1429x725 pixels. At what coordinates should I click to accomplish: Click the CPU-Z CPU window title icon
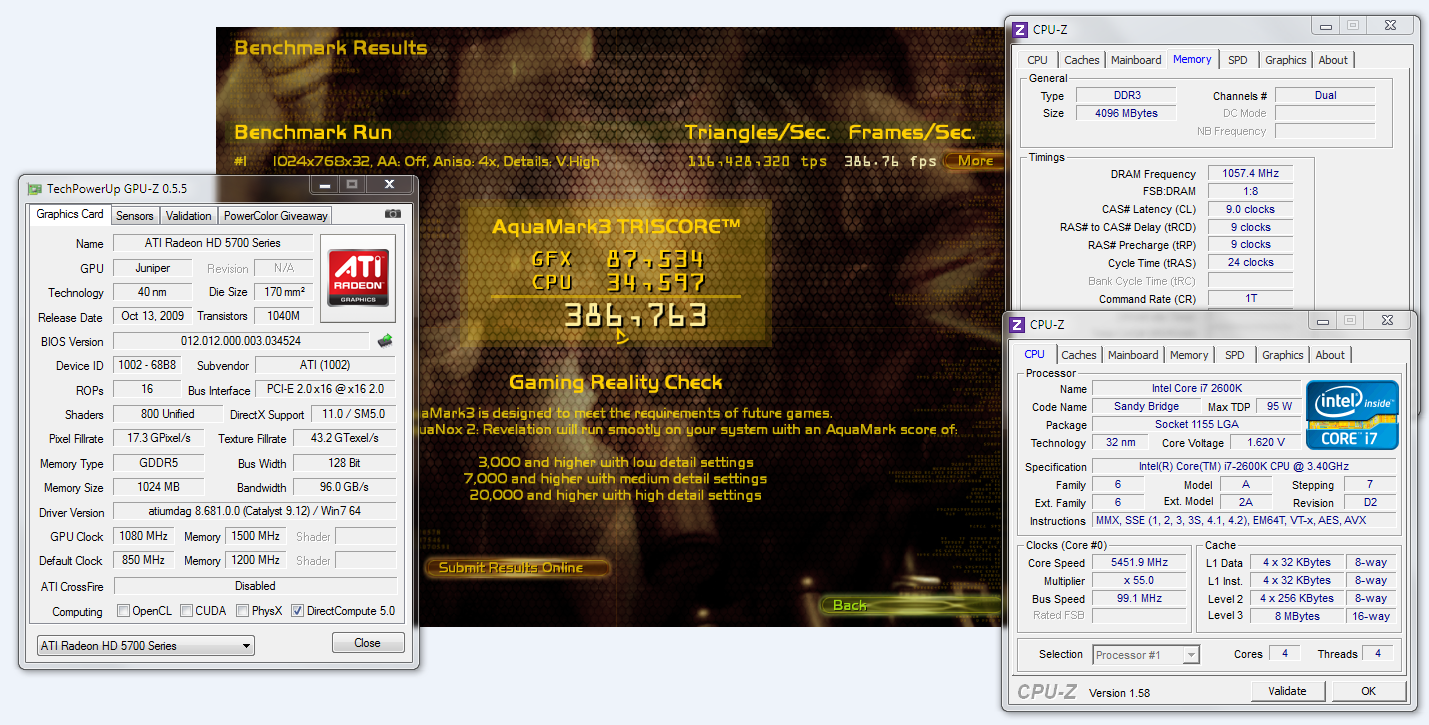[x=1017, y=324]
